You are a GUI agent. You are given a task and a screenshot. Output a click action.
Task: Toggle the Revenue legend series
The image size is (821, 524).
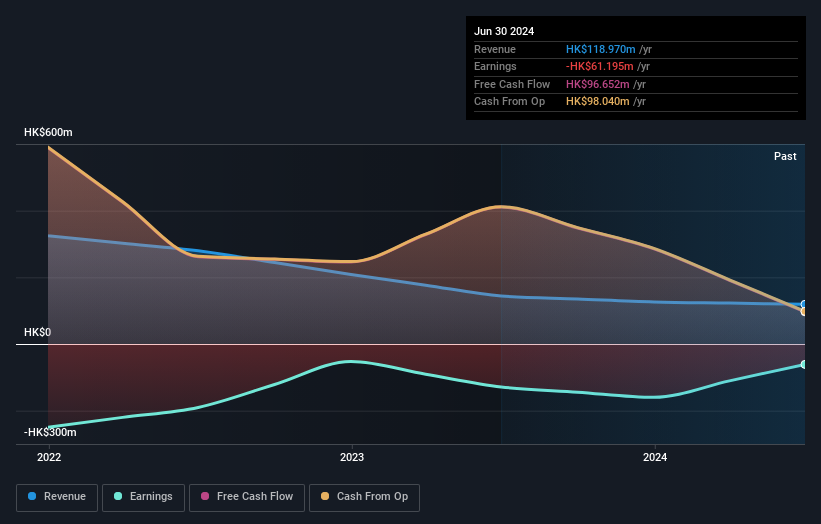click(57, 497)
